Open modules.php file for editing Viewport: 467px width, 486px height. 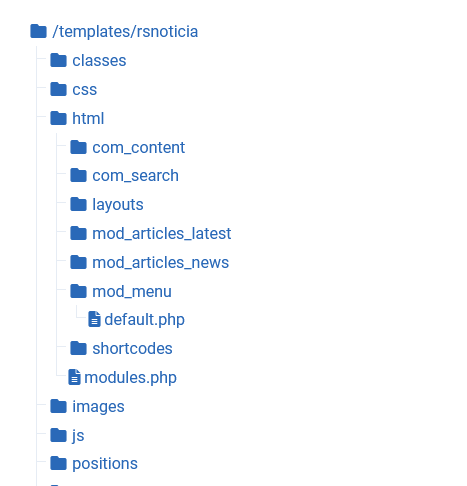(130, 377)
